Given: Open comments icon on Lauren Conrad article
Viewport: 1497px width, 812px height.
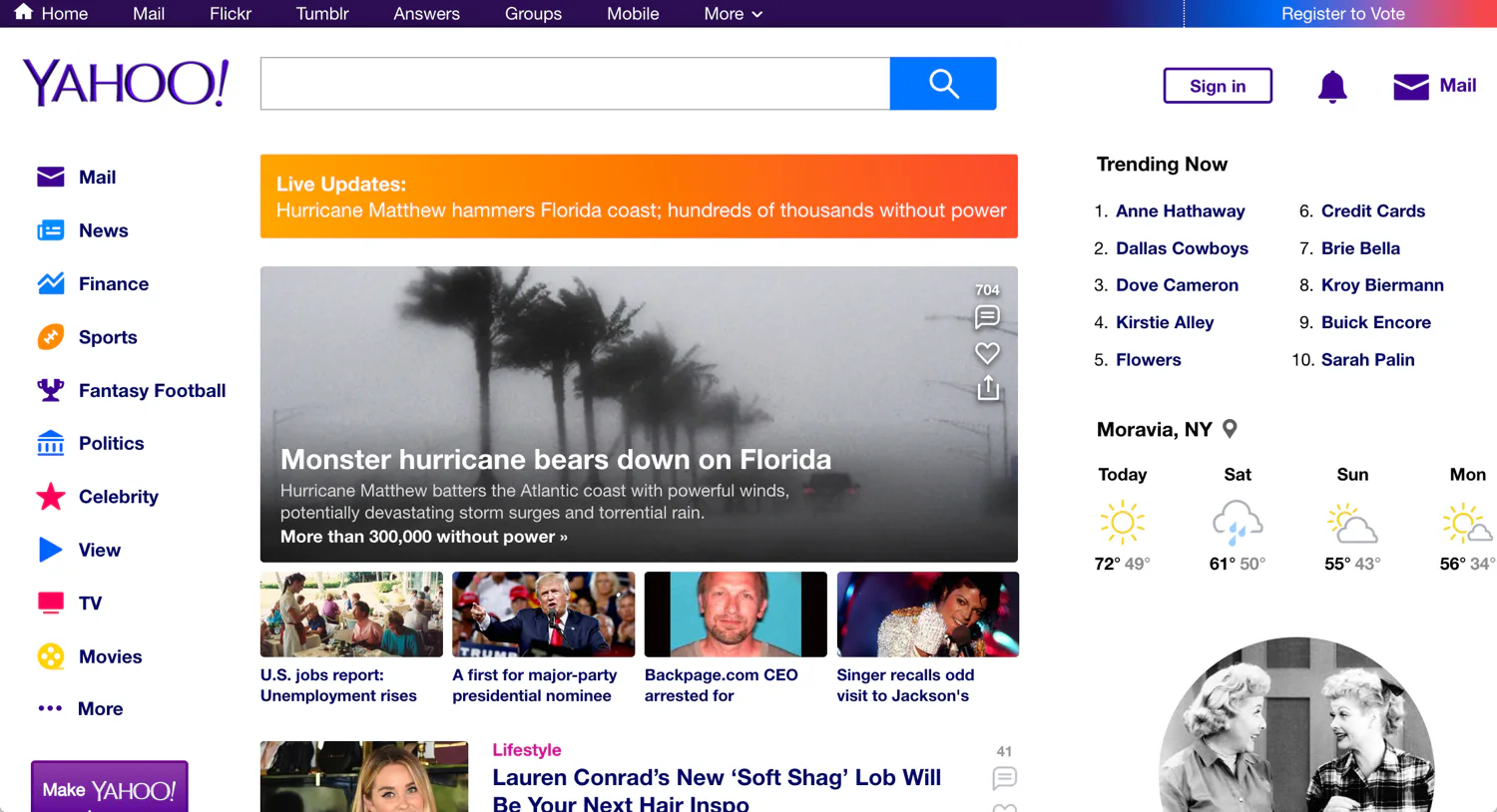Looking at the screenshot, I should 1005,777.
